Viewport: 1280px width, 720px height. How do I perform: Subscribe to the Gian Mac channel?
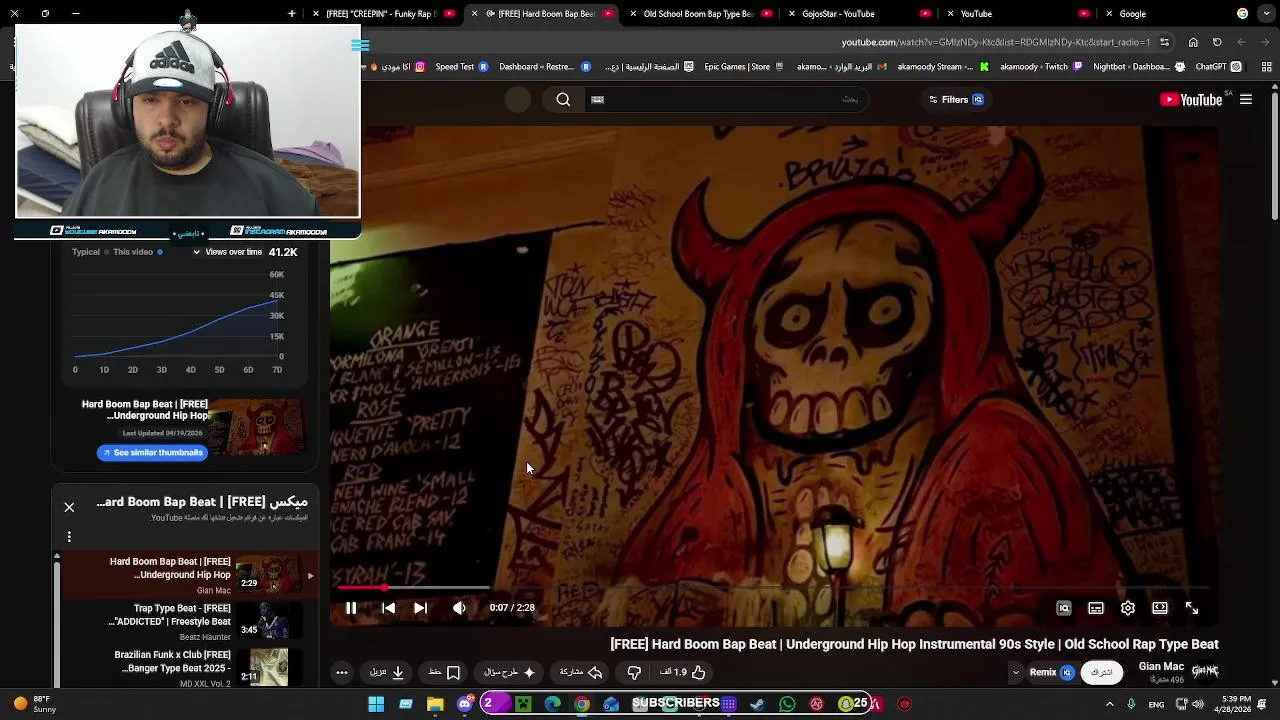click(1102, 672)
